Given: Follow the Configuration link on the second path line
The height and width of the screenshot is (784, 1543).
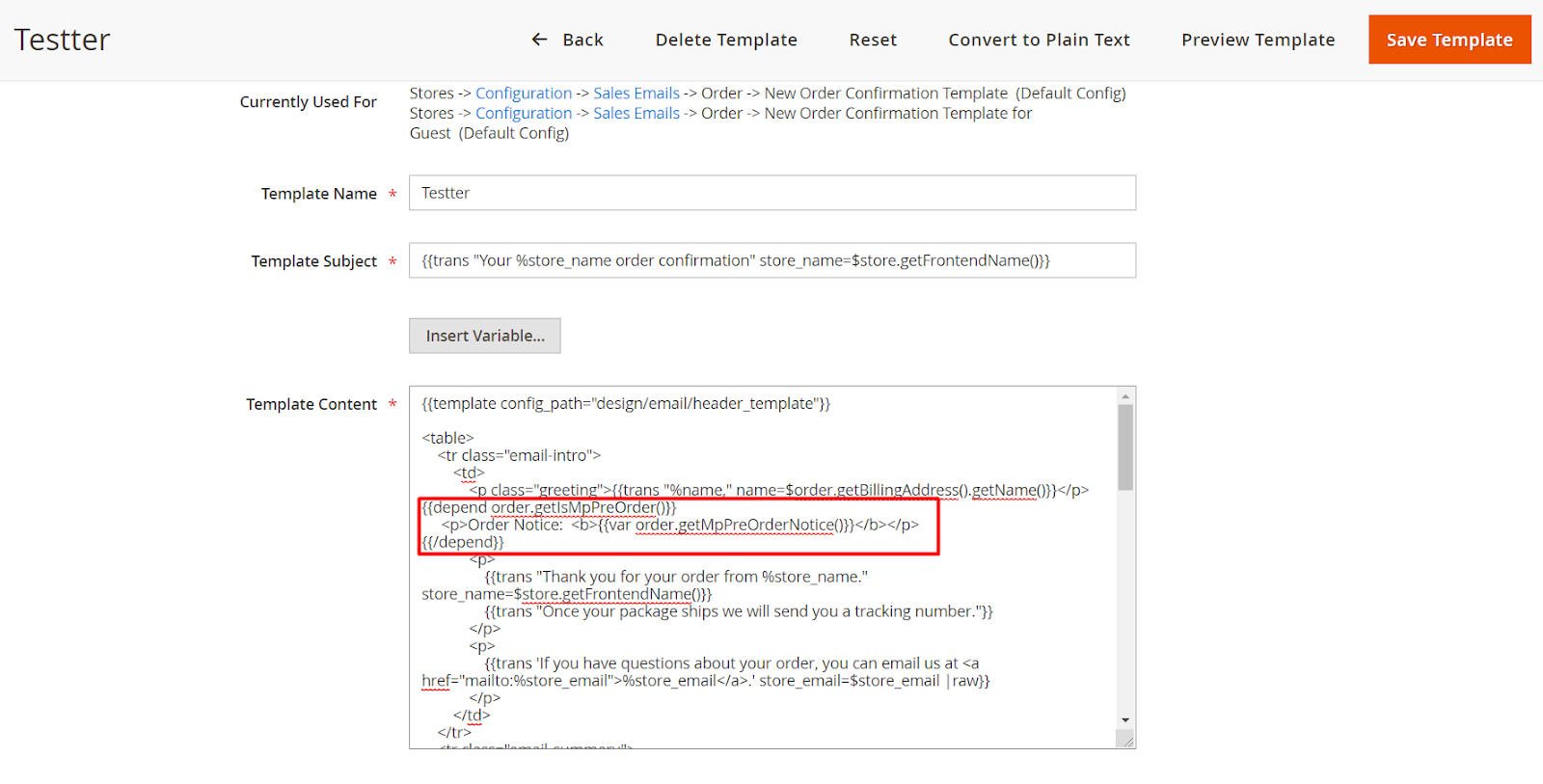Looking at the screenshot, I should point(524,114).
